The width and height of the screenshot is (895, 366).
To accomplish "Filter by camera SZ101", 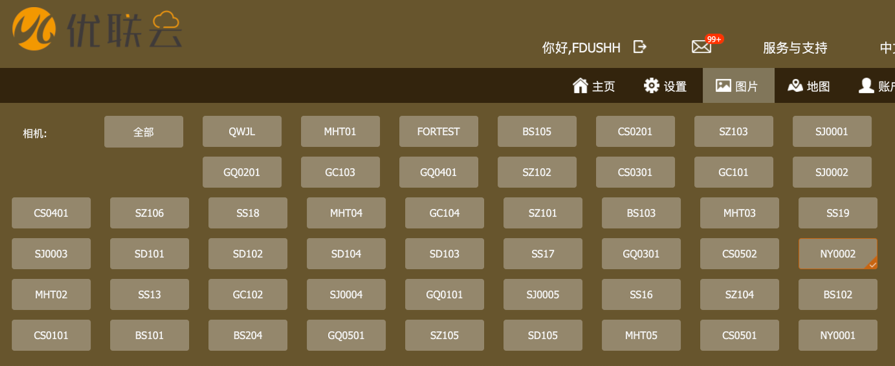I will 543,213.
